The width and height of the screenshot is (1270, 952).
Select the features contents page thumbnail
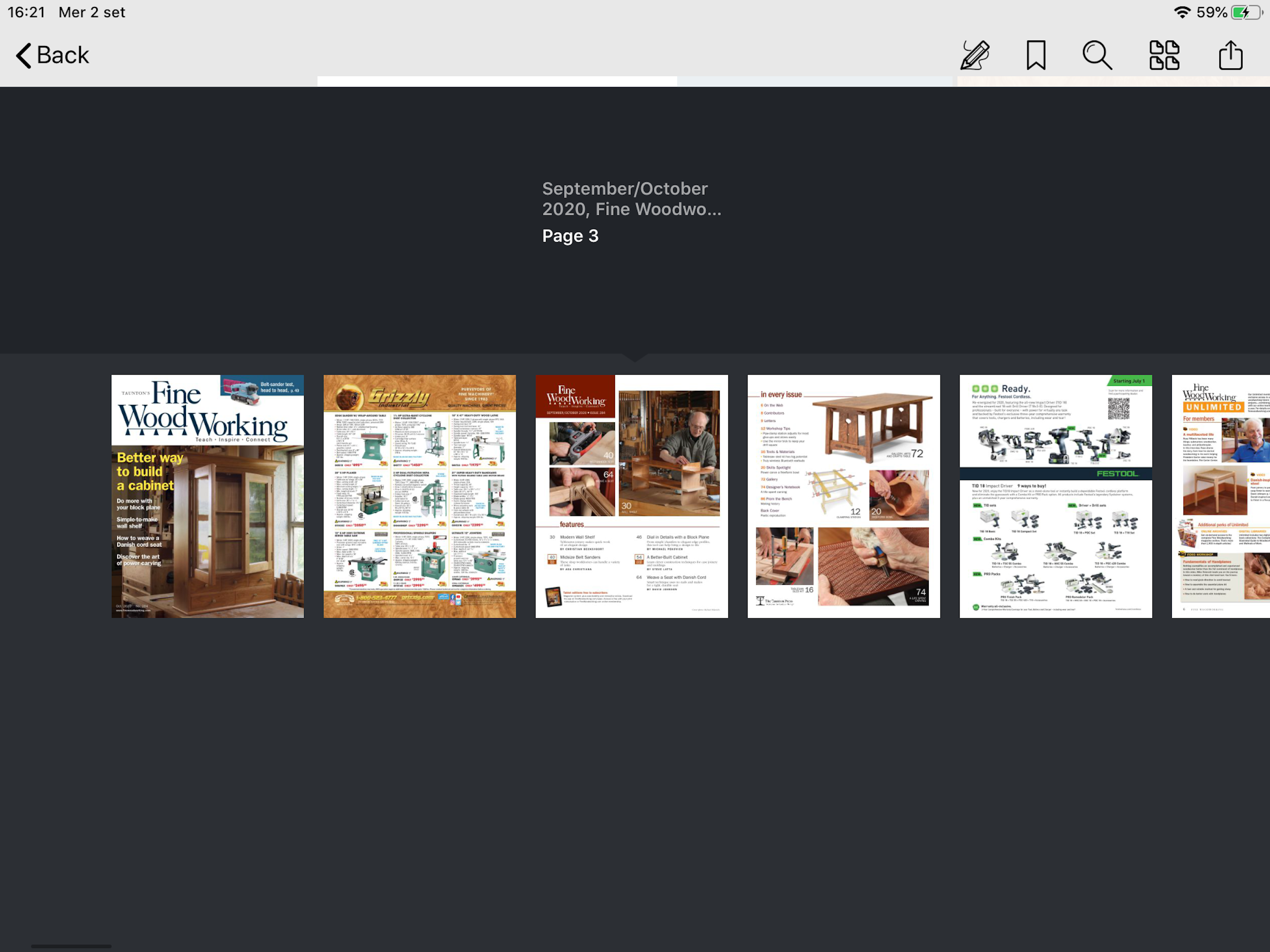(x=632, y=496)
